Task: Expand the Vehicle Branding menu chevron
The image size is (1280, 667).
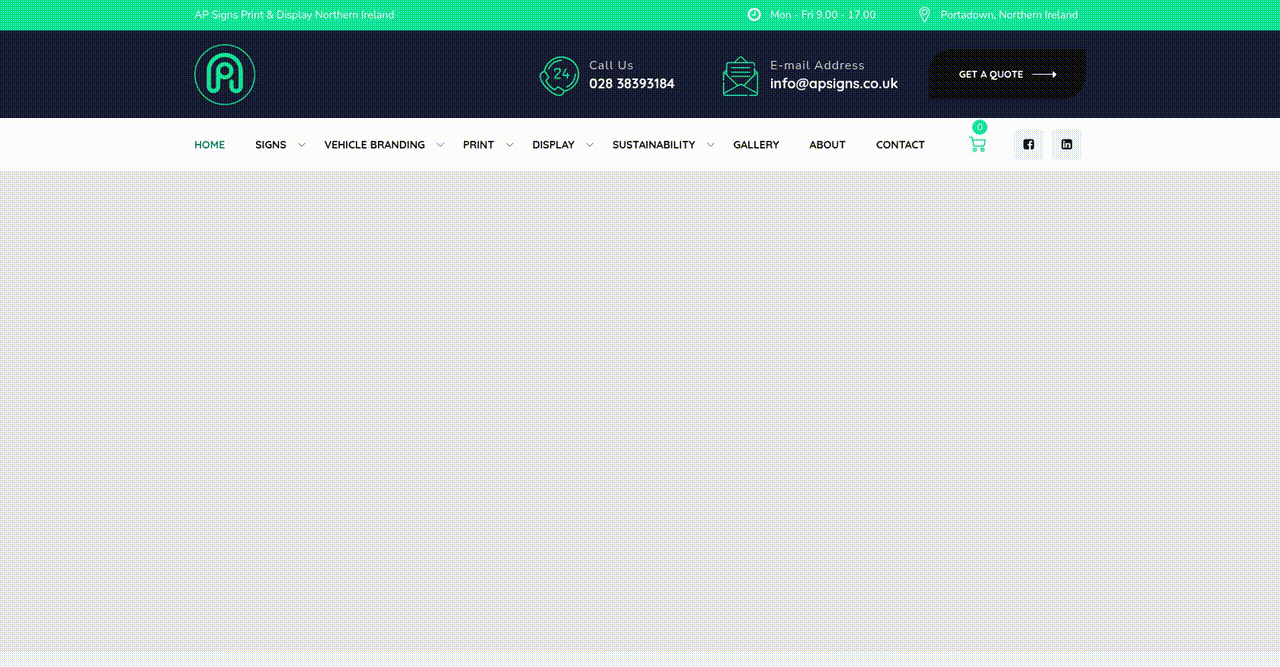Action: pyautogui.click(x=440, y=145)
